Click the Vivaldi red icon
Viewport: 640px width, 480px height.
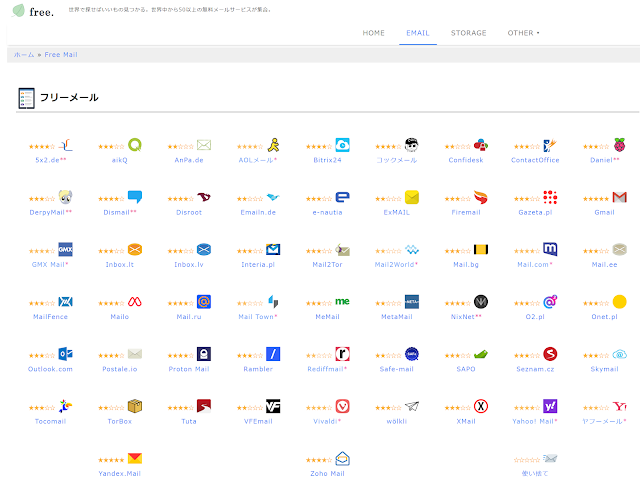point(342,406)
